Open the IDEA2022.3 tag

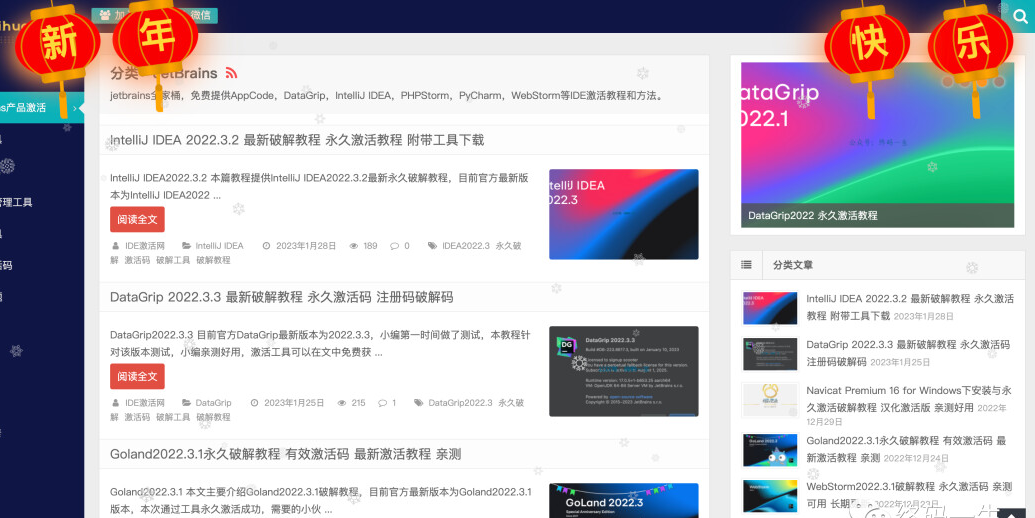coord(466,245)
